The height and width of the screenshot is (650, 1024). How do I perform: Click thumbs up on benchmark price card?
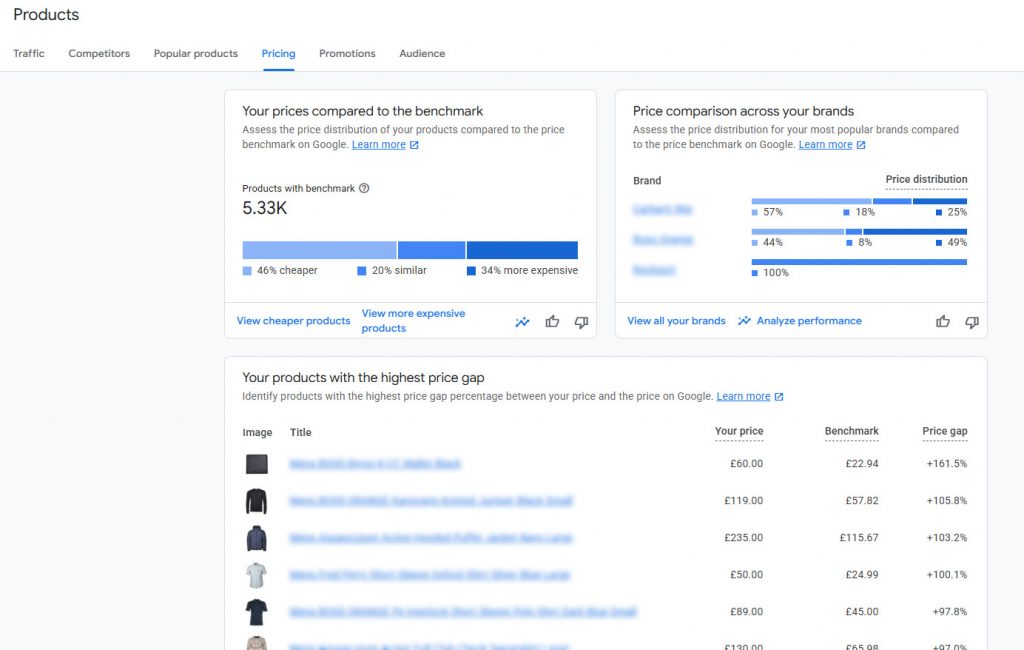coord(552,322)
